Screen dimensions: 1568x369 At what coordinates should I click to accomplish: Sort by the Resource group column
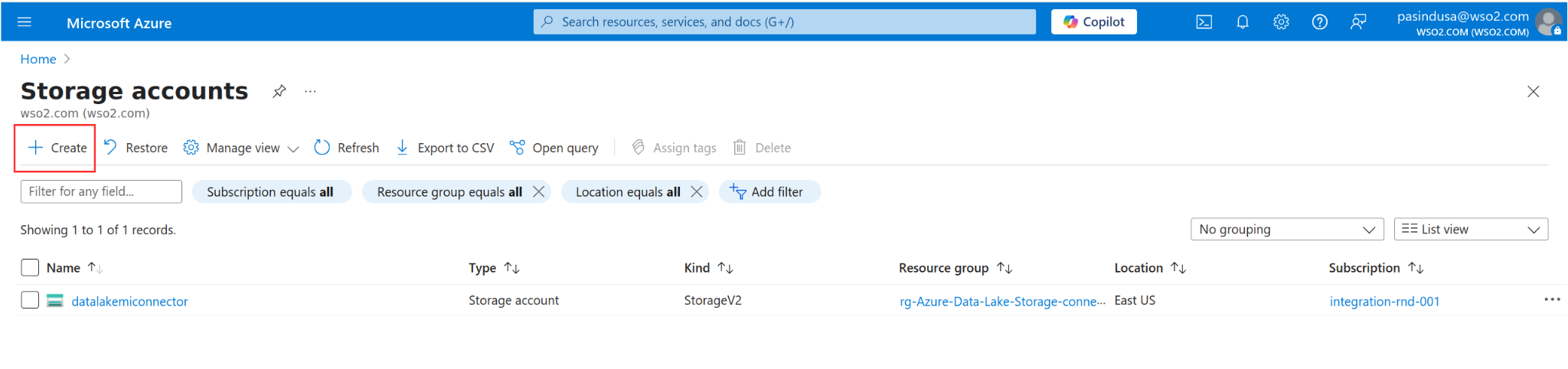click(x=955, y=268)
